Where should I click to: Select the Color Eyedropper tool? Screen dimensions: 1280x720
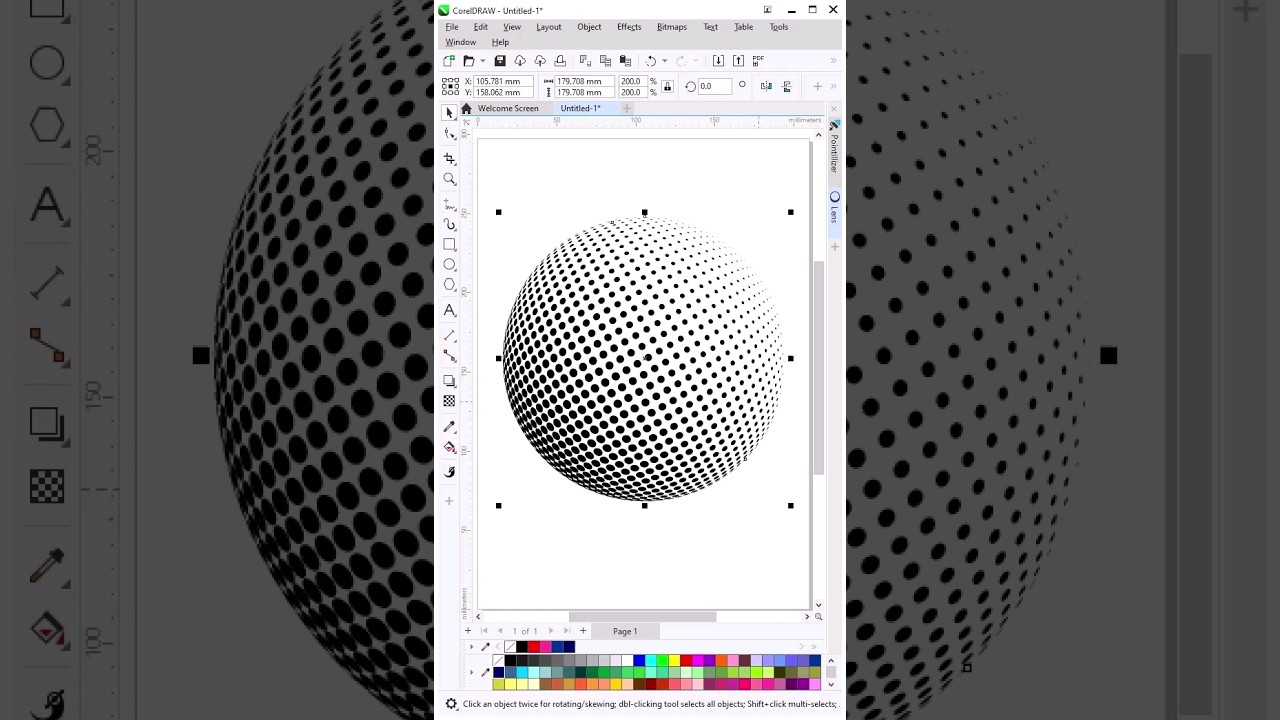pyautogui.click(x=449, y=427)
